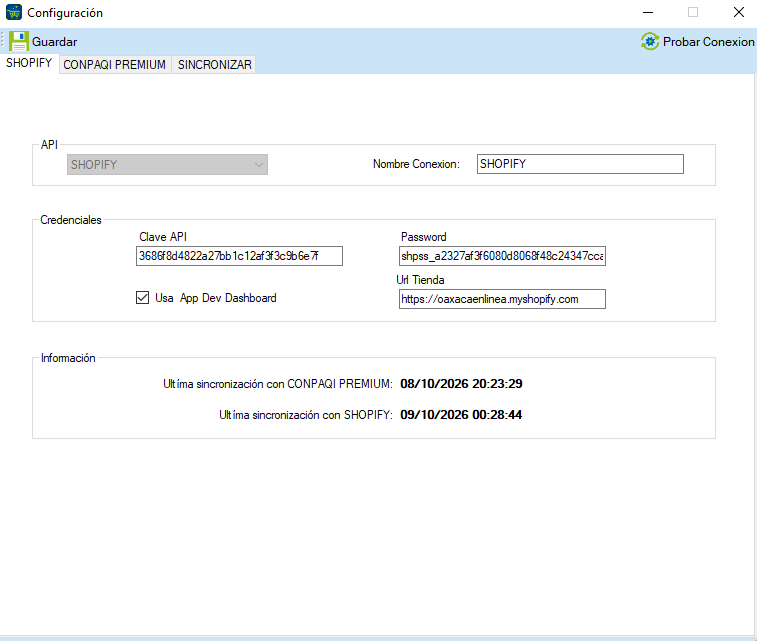The height and width of the screenshot is (641, 757).
Task: Click the Guardar button label
Action: pos(55,42)
